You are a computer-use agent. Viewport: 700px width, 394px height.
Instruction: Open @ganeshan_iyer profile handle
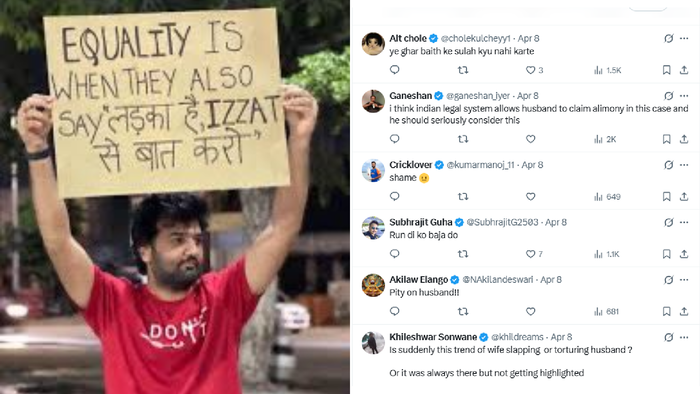478,95
